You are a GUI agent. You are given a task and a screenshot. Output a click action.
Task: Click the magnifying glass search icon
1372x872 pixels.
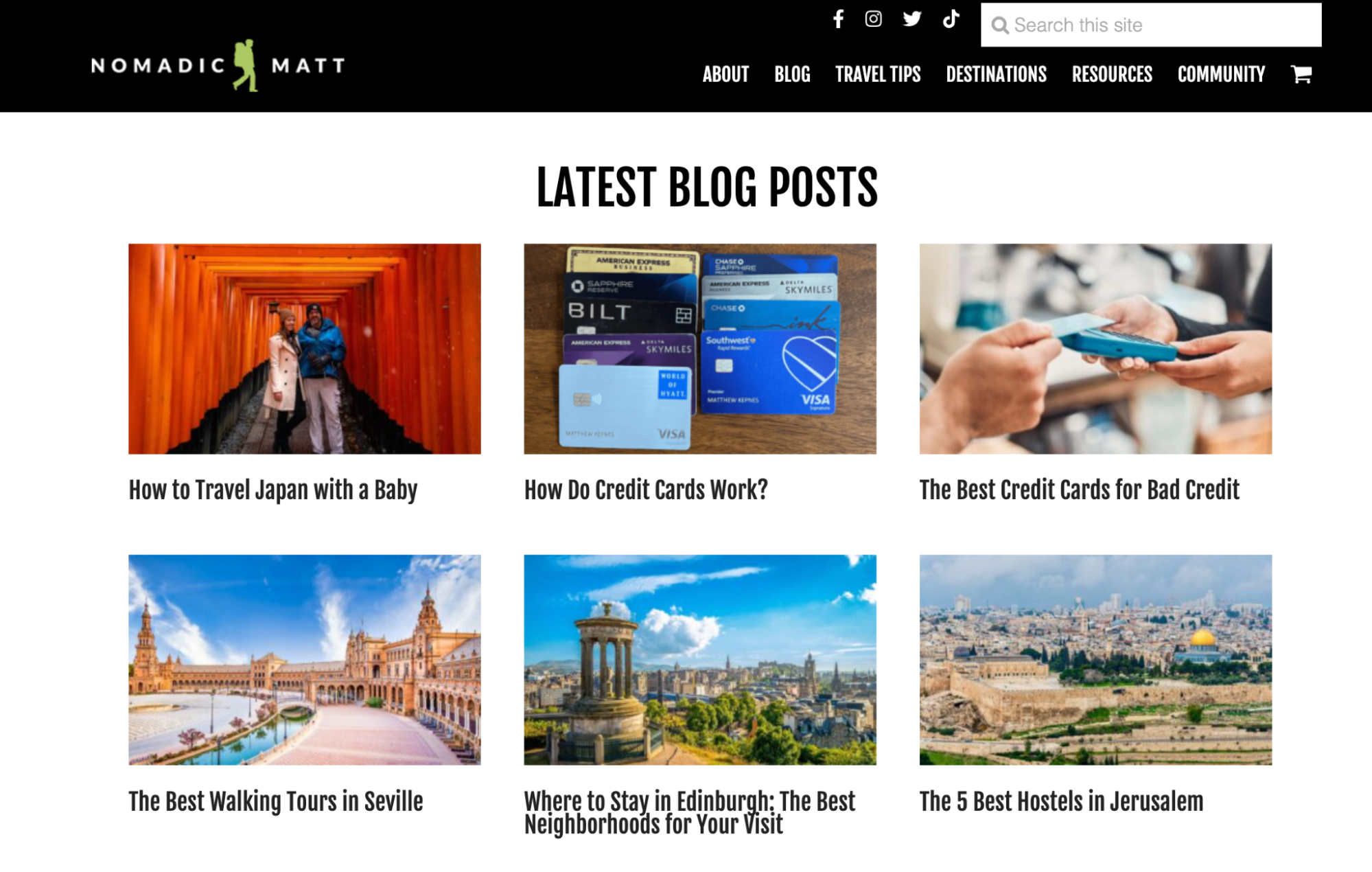point(1000,26)
